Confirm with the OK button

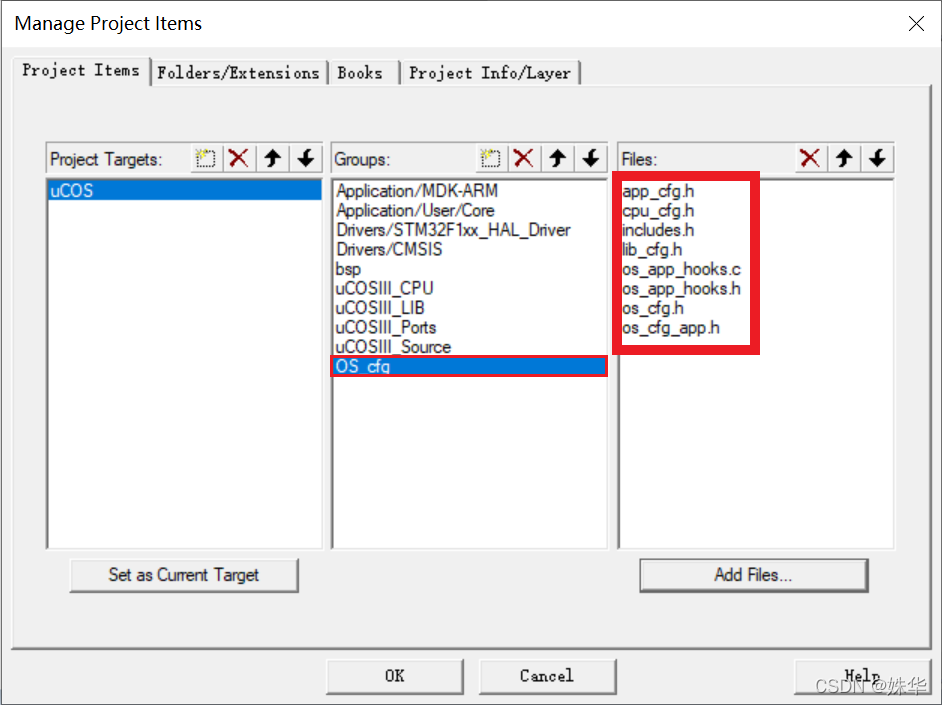pos(395,676)
